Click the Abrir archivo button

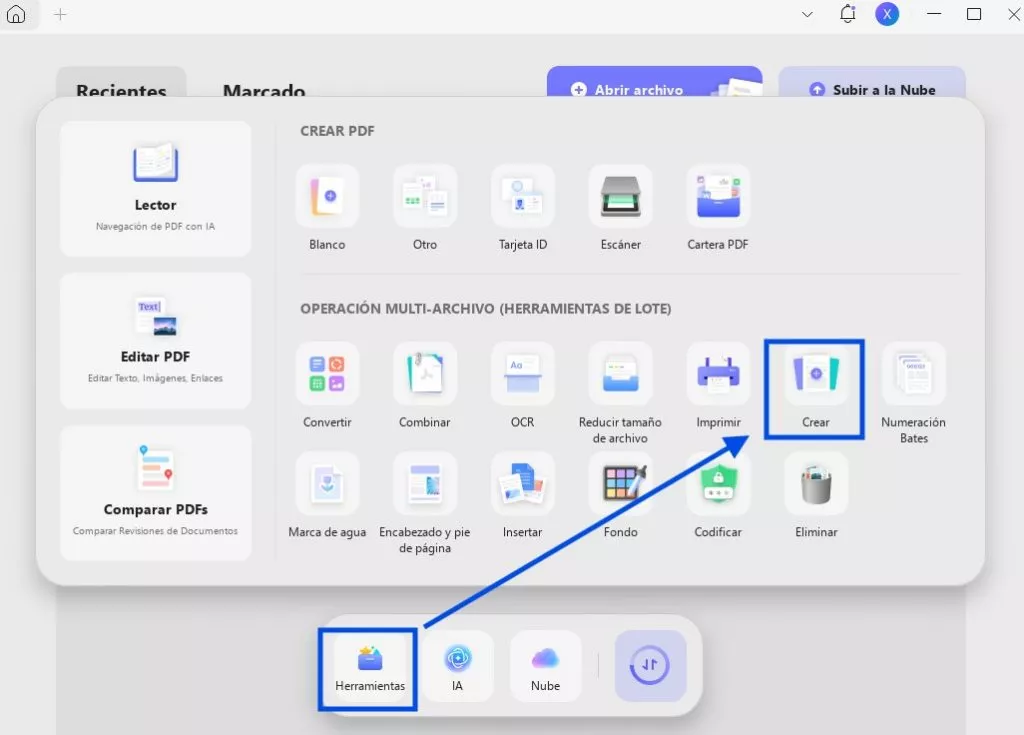click(654, 84)
